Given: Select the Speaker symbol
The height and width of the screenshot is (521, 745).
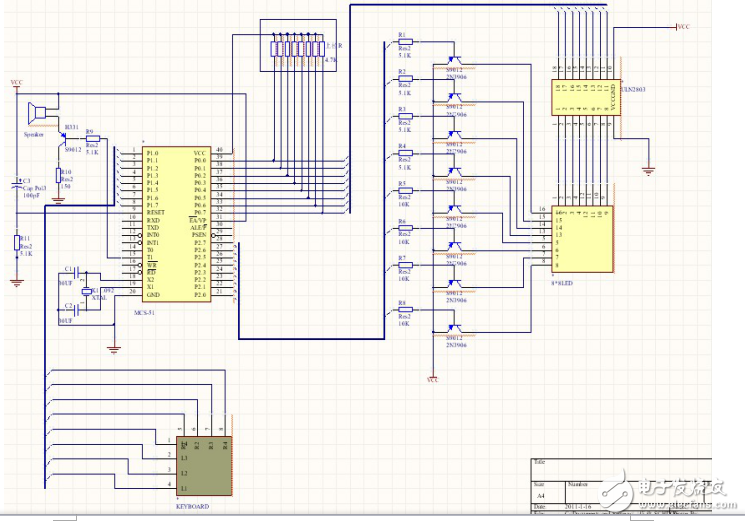Looking at the screenshot, I should tap(38, 112).
